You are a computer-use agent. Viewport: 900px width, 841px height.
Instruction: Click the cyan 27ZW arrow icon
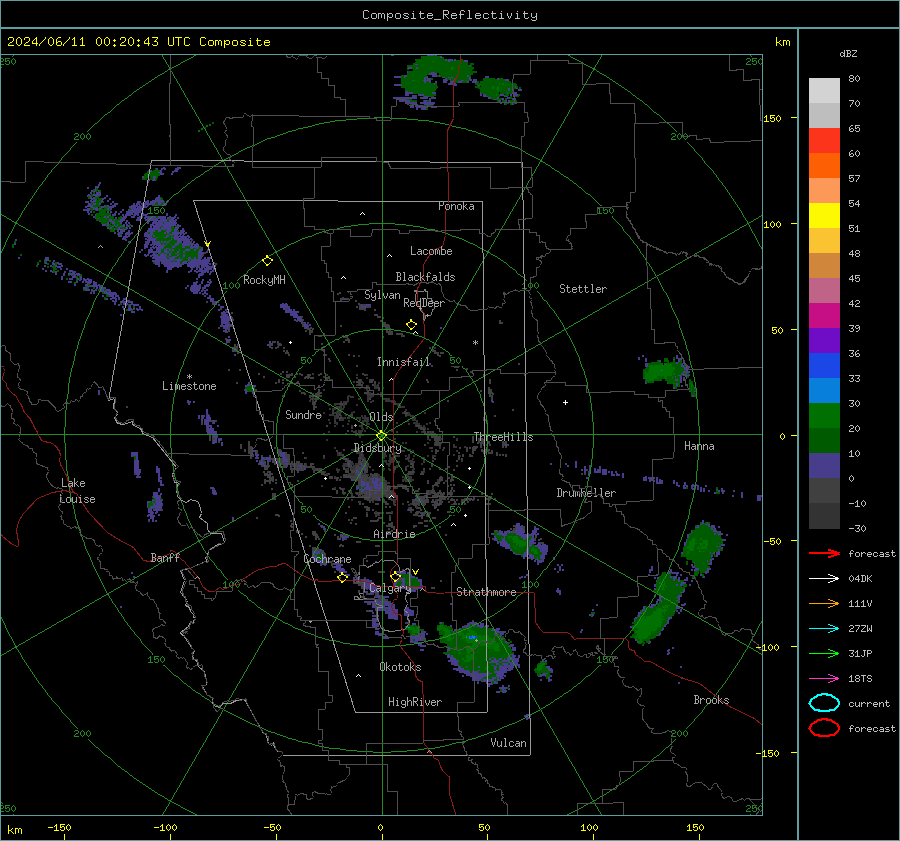pyautogui.click(x=824, y=629)
